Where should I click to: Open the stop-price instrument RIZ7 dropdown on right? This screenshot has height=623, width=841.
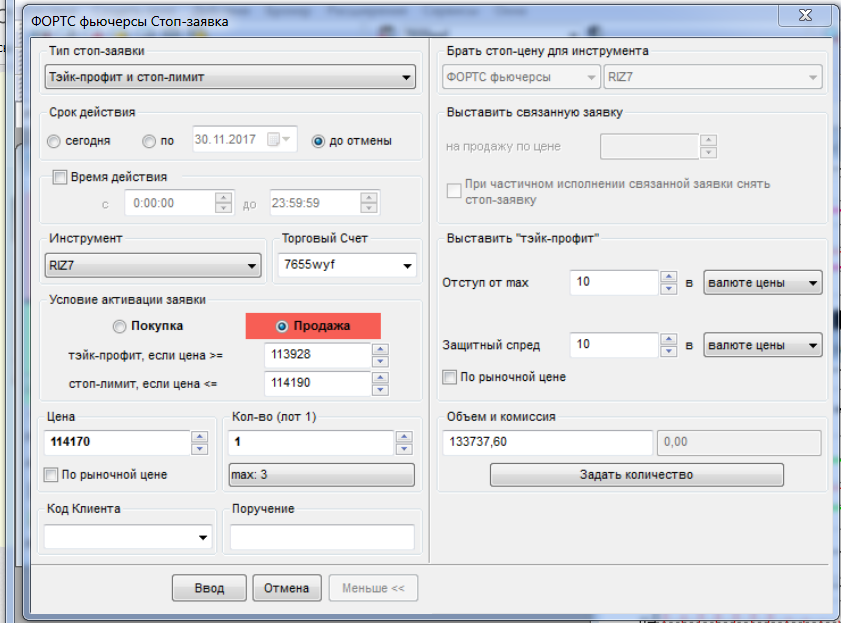713,77
